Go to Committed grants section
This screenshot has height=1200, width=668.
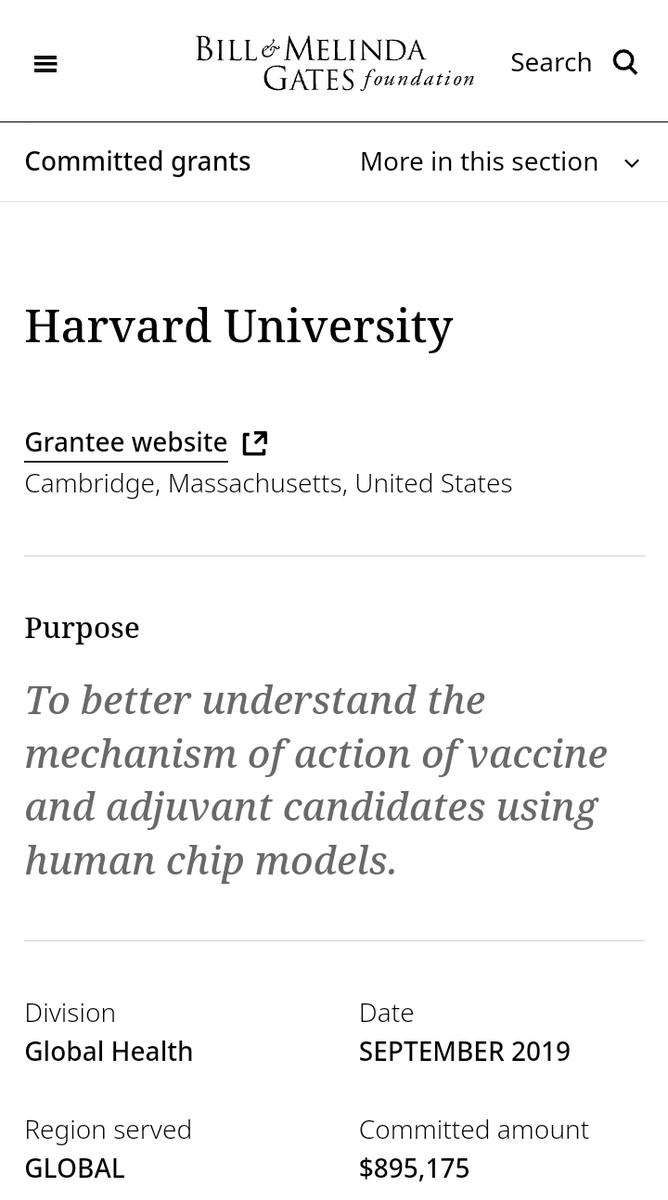(137, 162)
